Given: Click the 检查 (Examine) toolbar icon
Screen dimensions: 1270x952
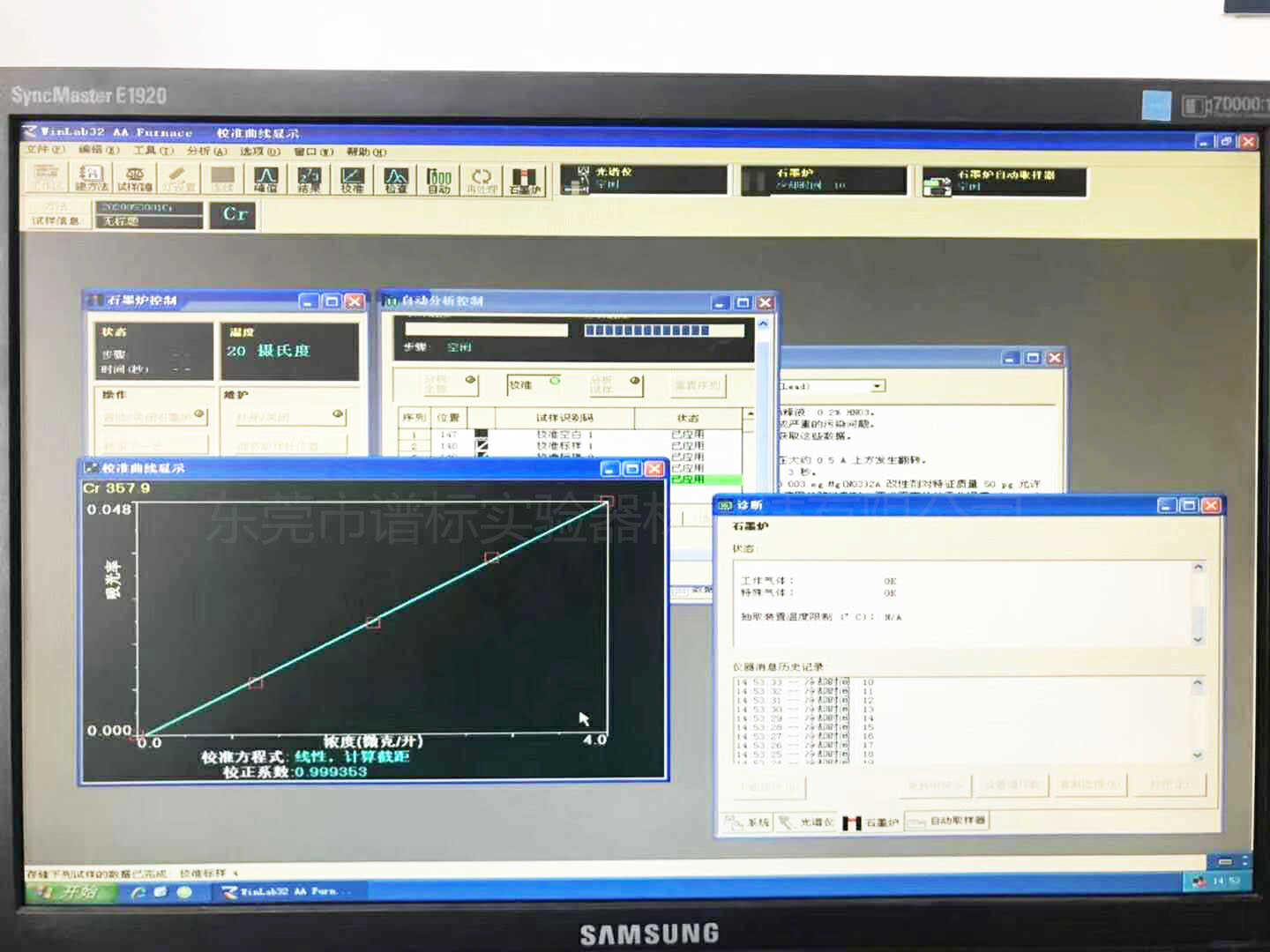Looking at the screenshot, I should coord(396,179).
